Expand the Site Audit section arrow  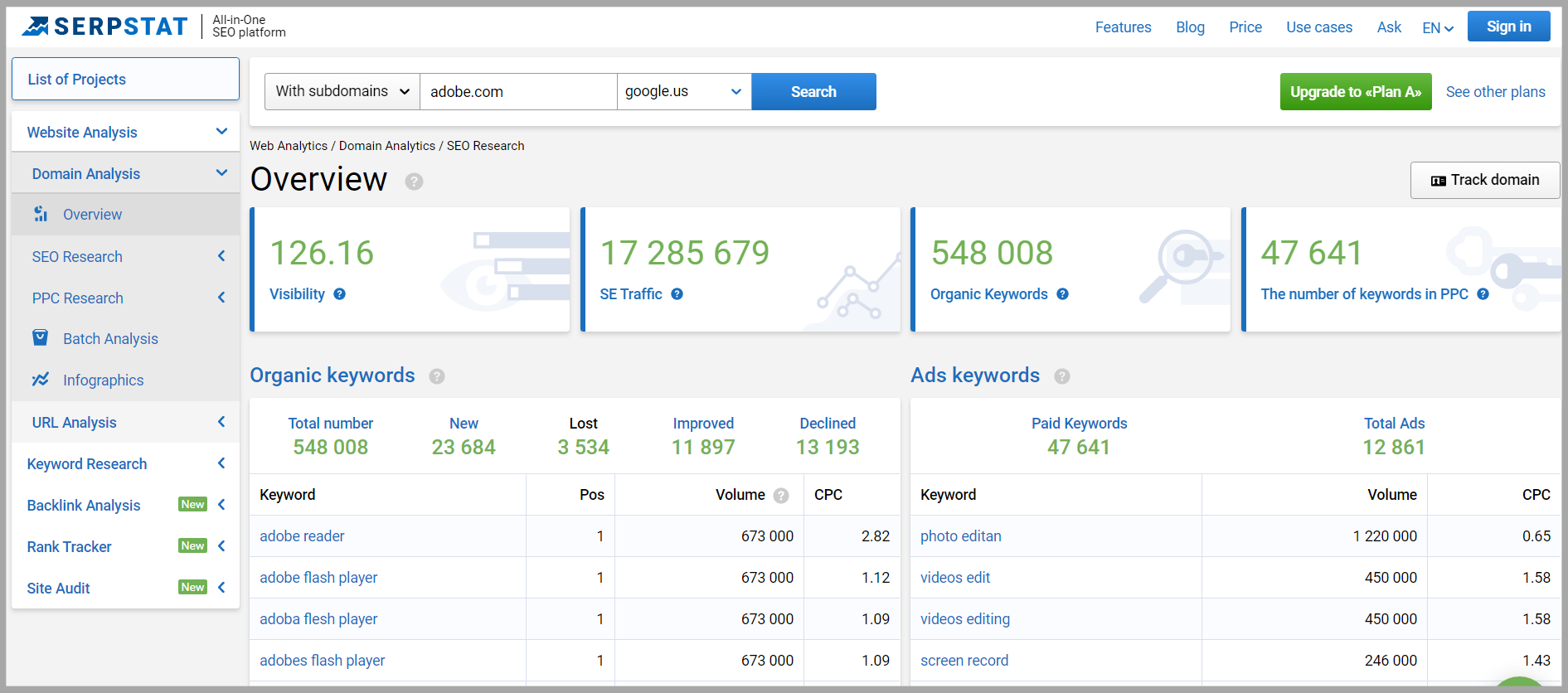coord(221,588)
